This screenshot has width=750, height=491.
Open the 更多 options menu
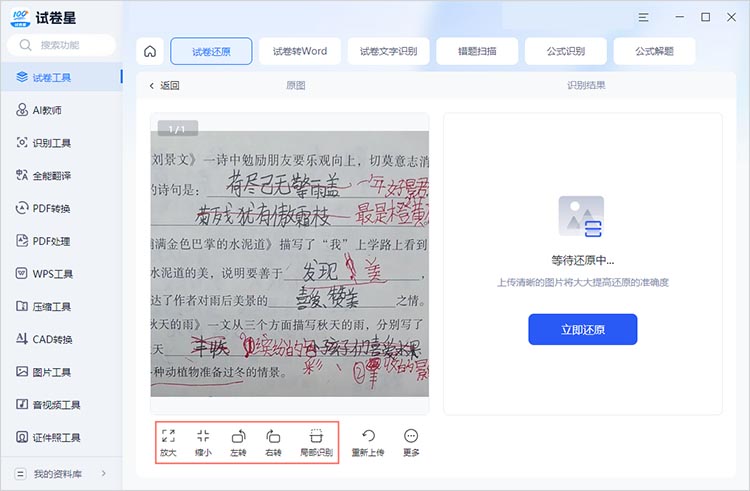[411, 442]
